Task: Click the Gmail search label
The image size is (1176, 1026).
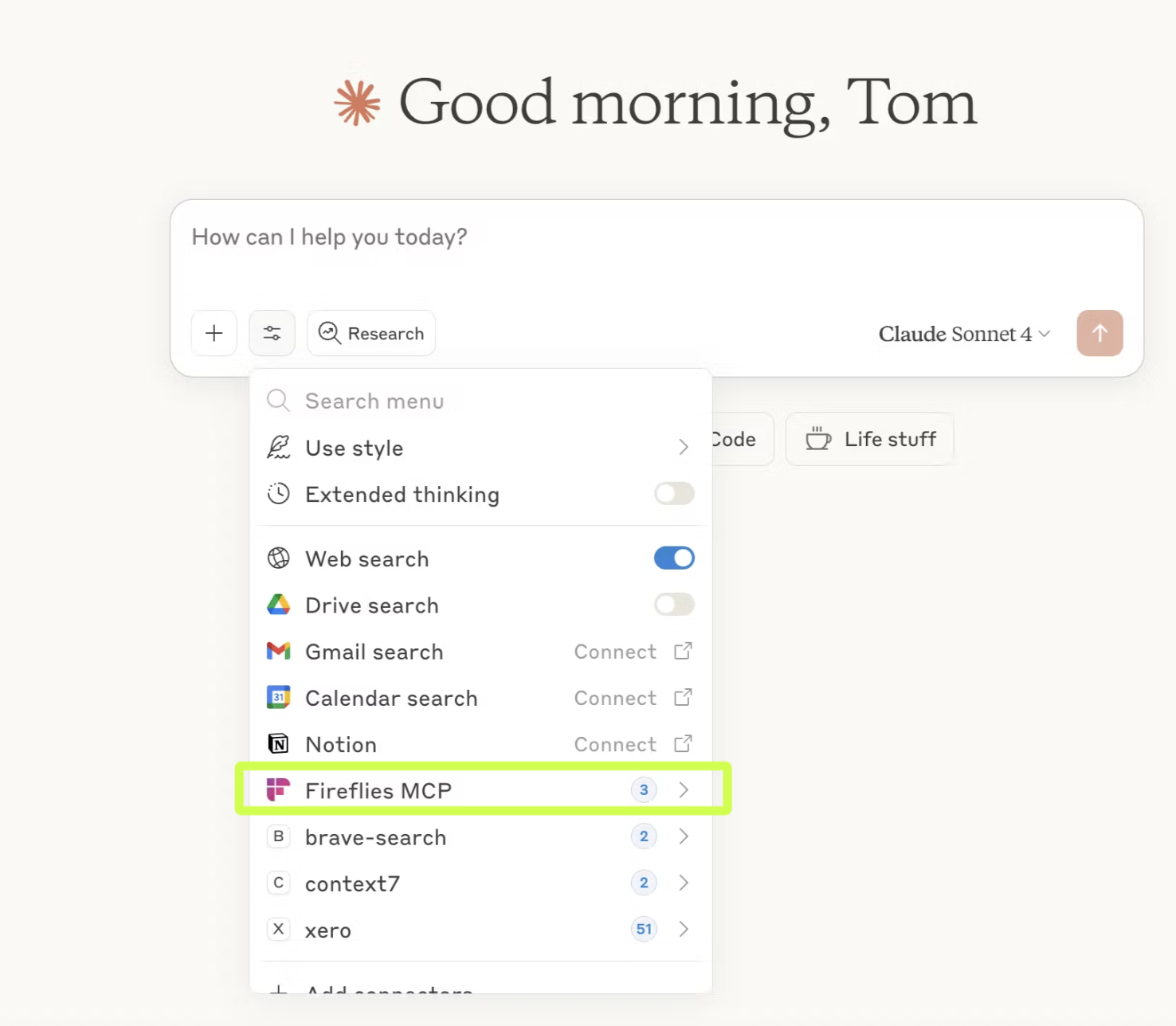Action: [374, 652]
